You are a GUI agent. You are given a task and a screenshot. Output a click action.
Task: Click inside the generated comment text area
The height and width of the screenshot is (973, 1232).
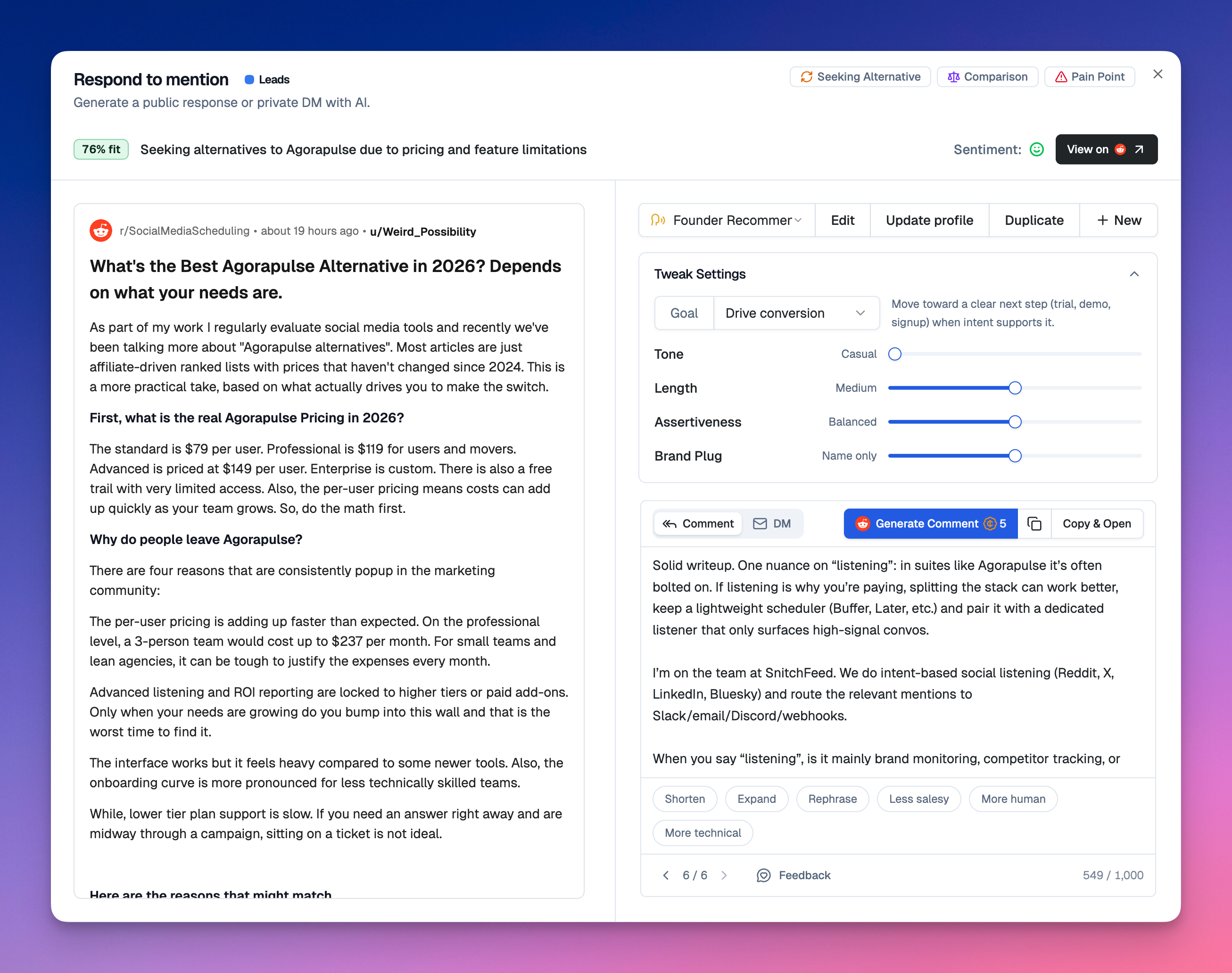[898, 662]
